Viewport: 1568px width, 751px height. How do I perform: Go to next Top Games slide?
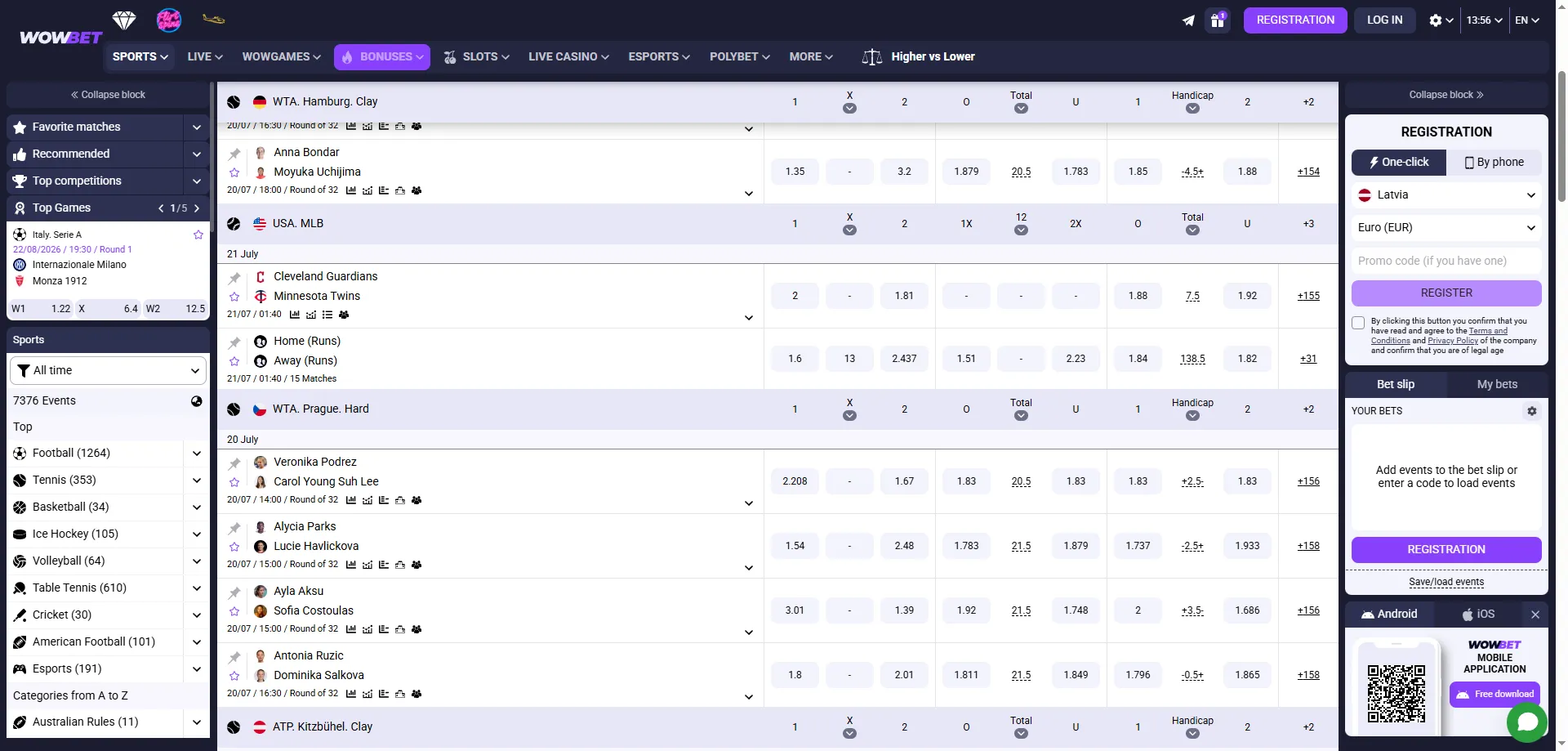click(197, 208)
